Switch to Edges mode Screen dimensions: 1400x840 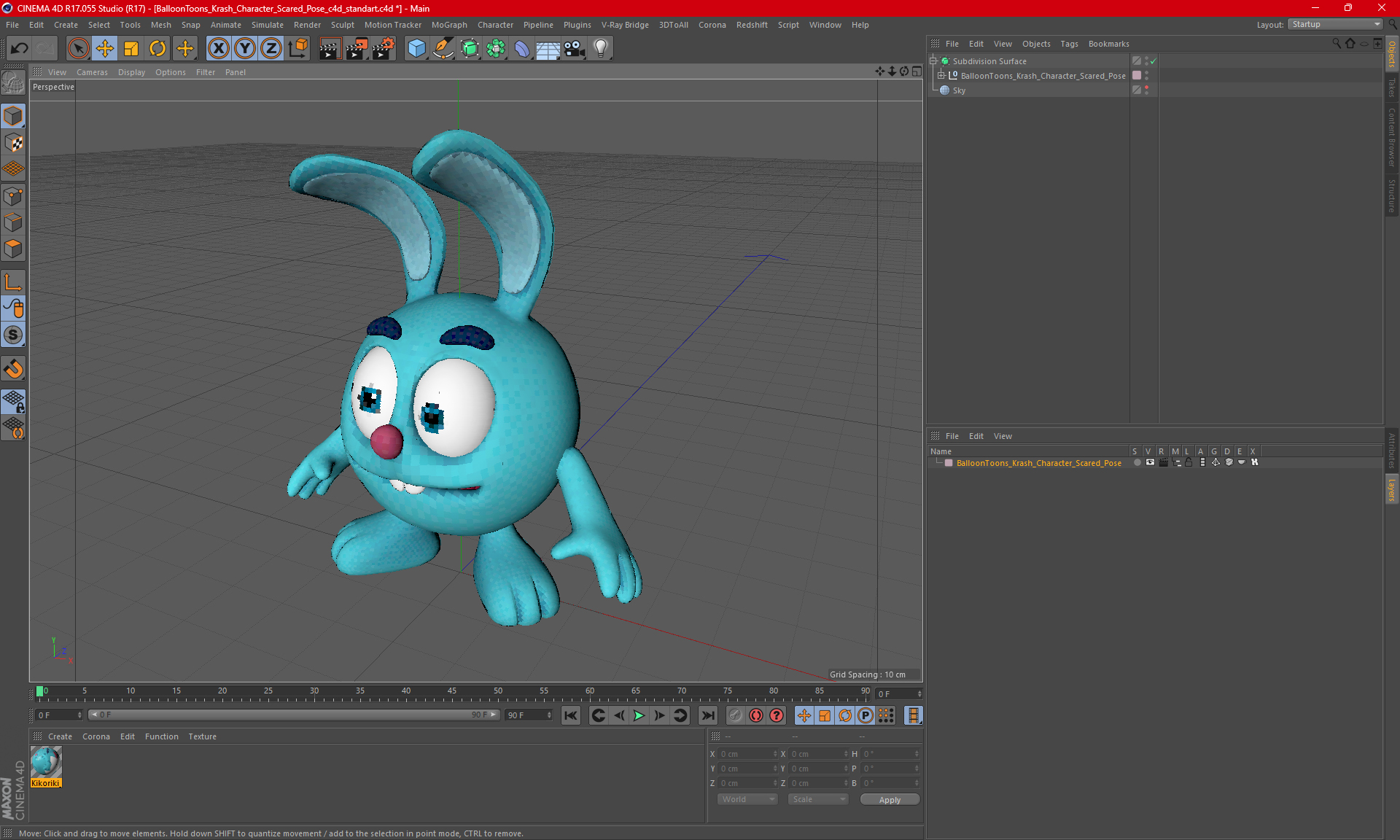tap(13, 222)
